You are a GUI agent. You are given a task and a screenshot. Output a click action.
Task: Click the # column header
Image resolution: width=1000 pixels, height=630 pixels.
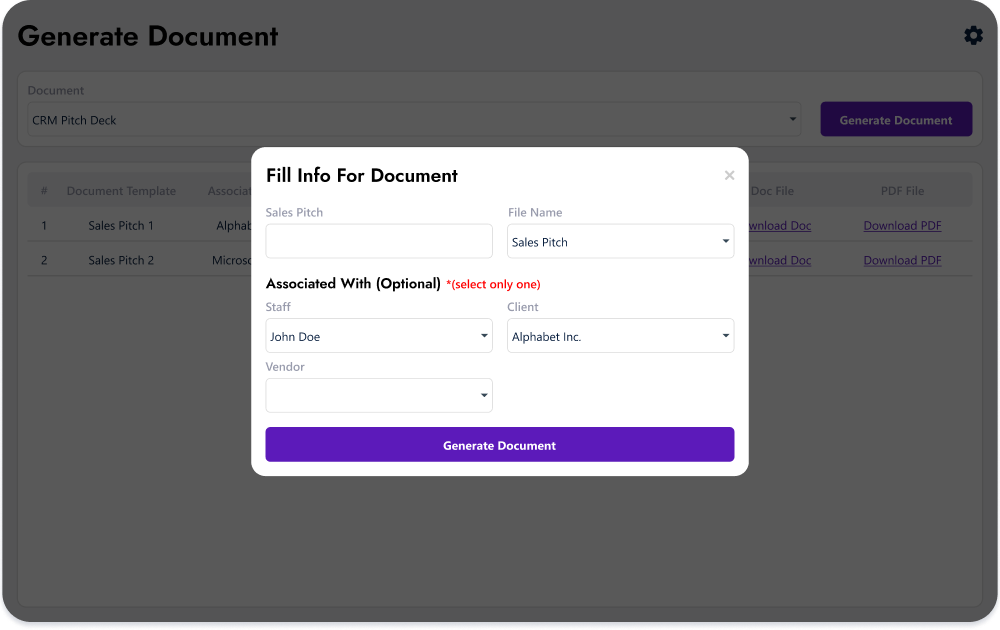(x=44, y=190)
